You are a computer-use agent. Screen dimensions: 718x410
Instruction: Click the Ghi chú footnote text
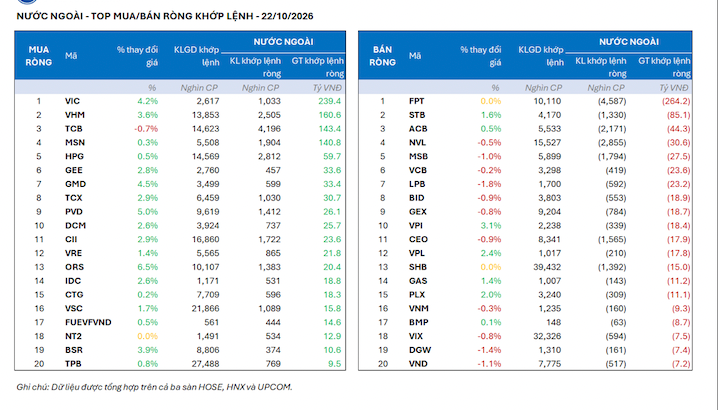pos(154,387)
